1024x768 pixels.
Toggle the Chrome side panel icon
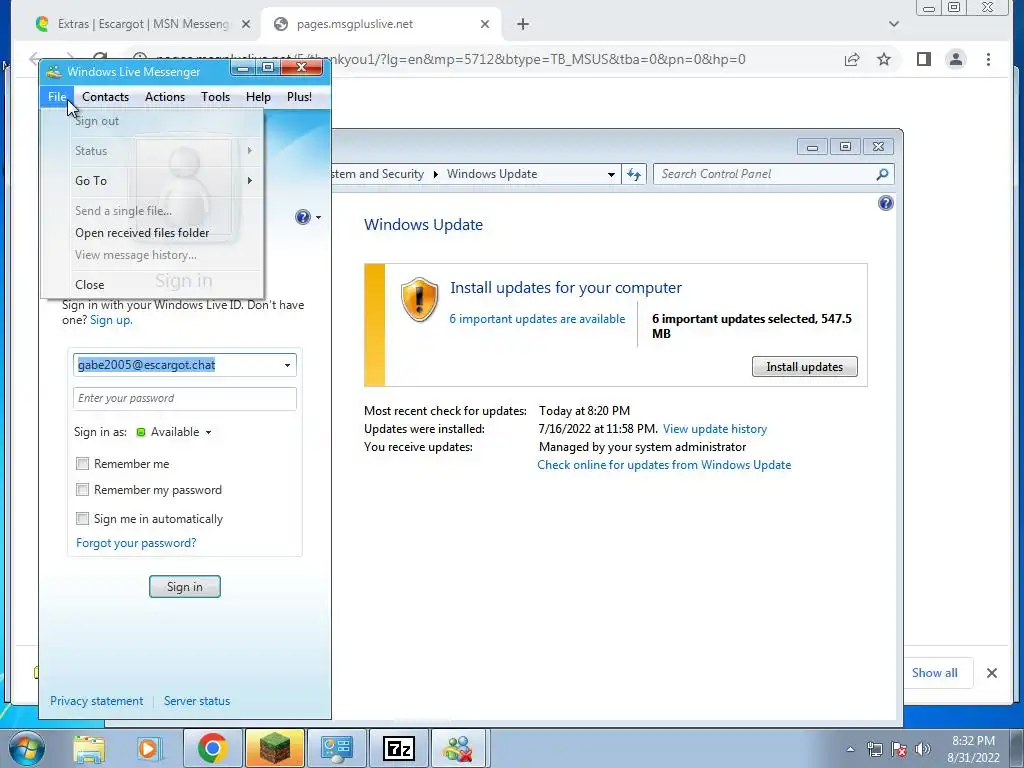[923, 59]
